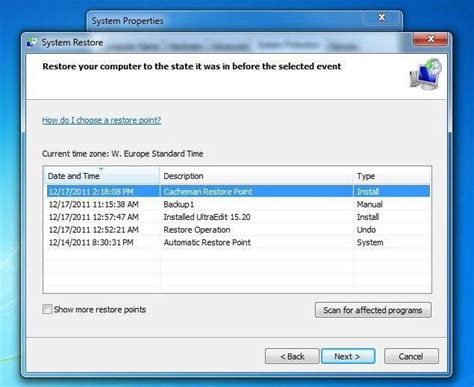Image resolution: width=474 pixels, height=387 pixels.
Task: Click the 12/17/2011 2:18:08 PM date cell
Action: click(91, 192)
